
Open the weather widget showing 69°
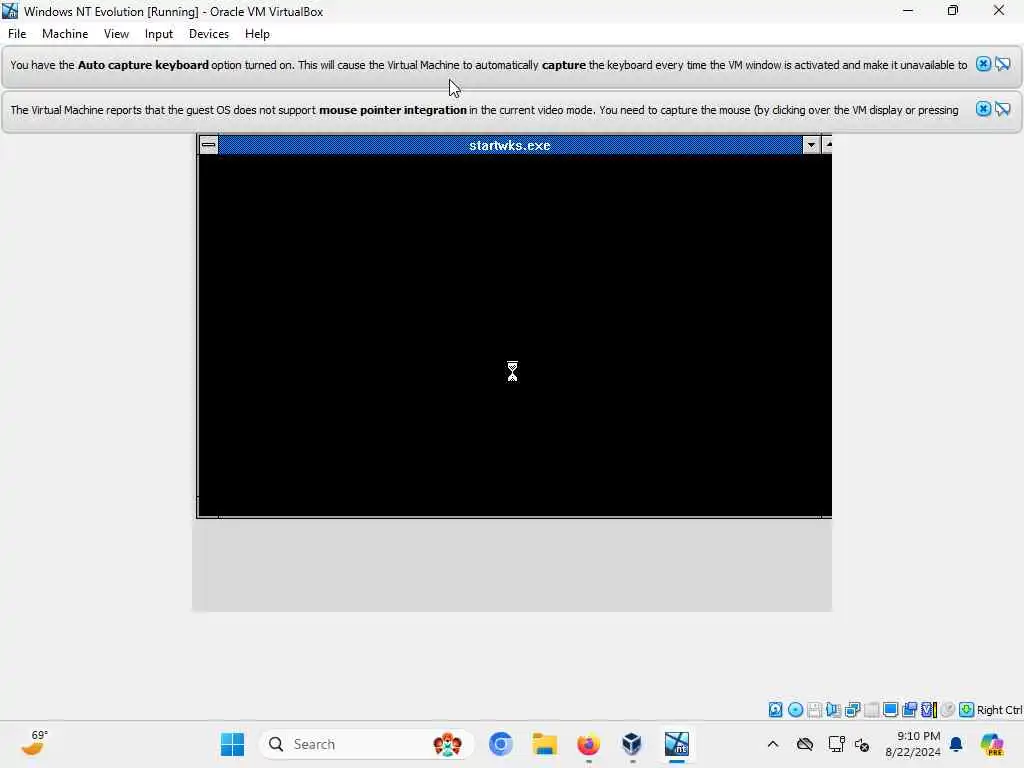click(x=34, y=744)
